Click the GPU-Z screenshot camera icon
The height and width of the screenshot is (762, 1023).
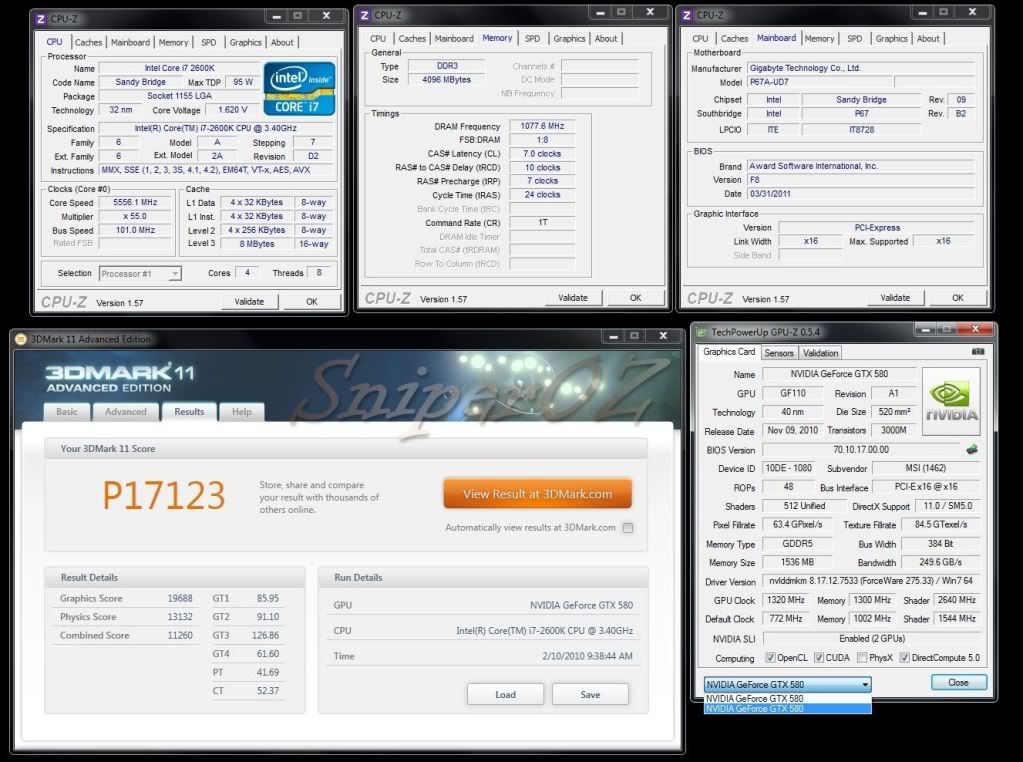(977, 352)
